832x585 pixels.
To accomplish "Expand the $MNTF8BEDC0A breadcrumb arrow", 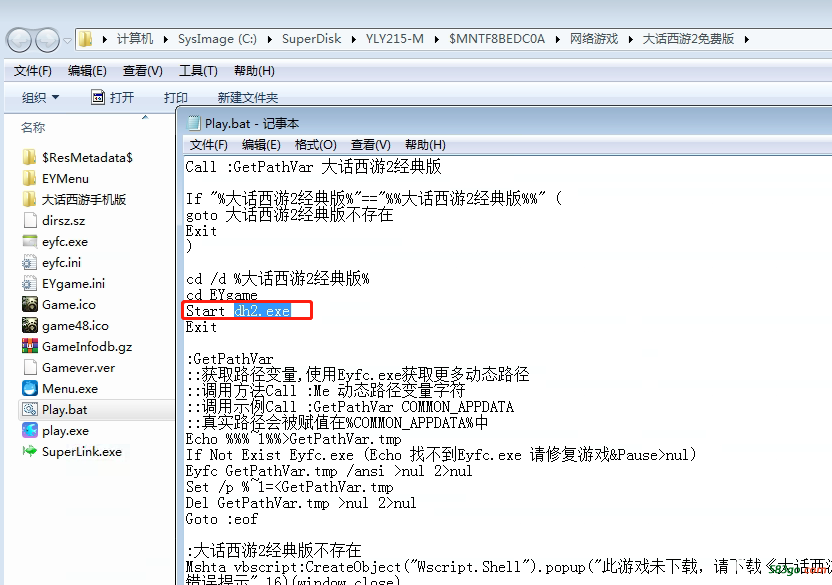I will (x=558, y=39).
